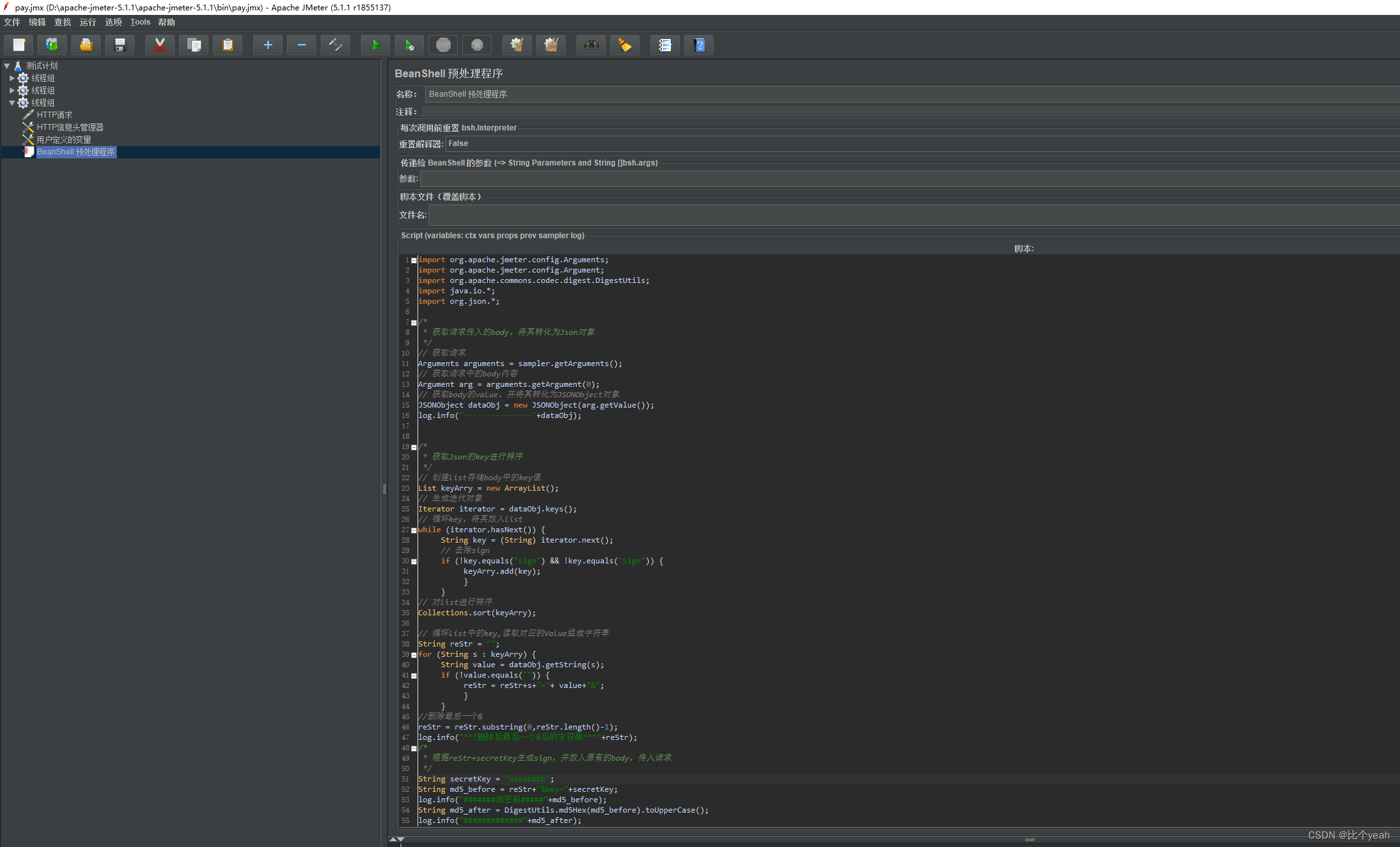
Task: Select the 测试计划 root node
Action: (42, 66)
